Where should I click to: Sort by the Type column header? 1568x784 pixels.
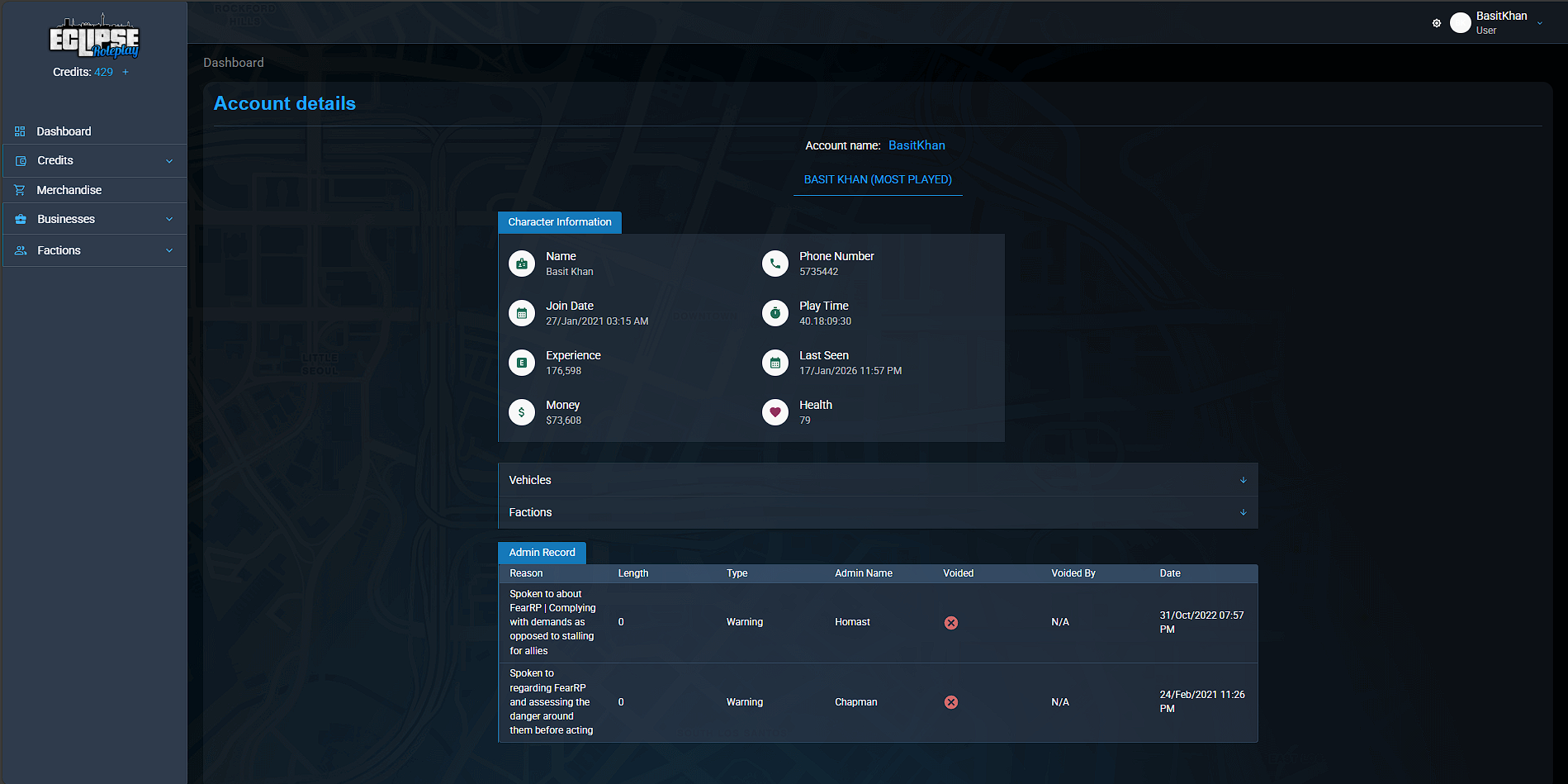(x=737, y=573)
